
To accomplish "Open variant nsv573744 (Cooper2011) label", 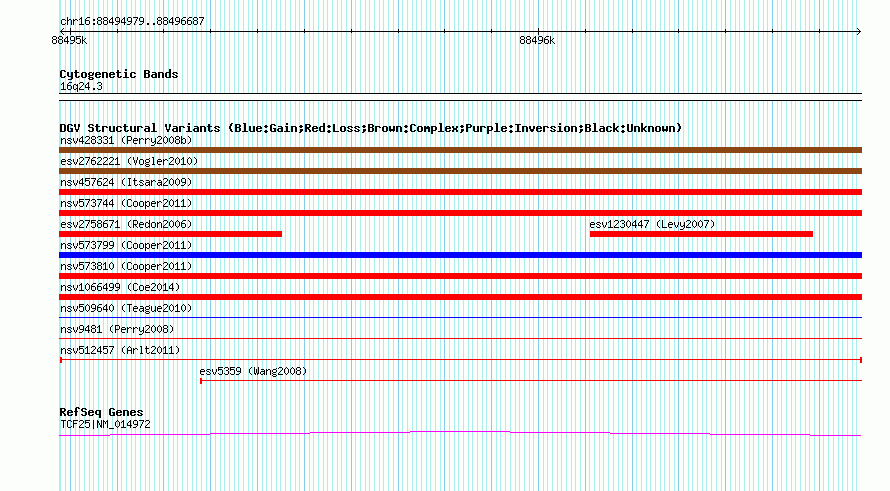I will click(x=126, y=203).
